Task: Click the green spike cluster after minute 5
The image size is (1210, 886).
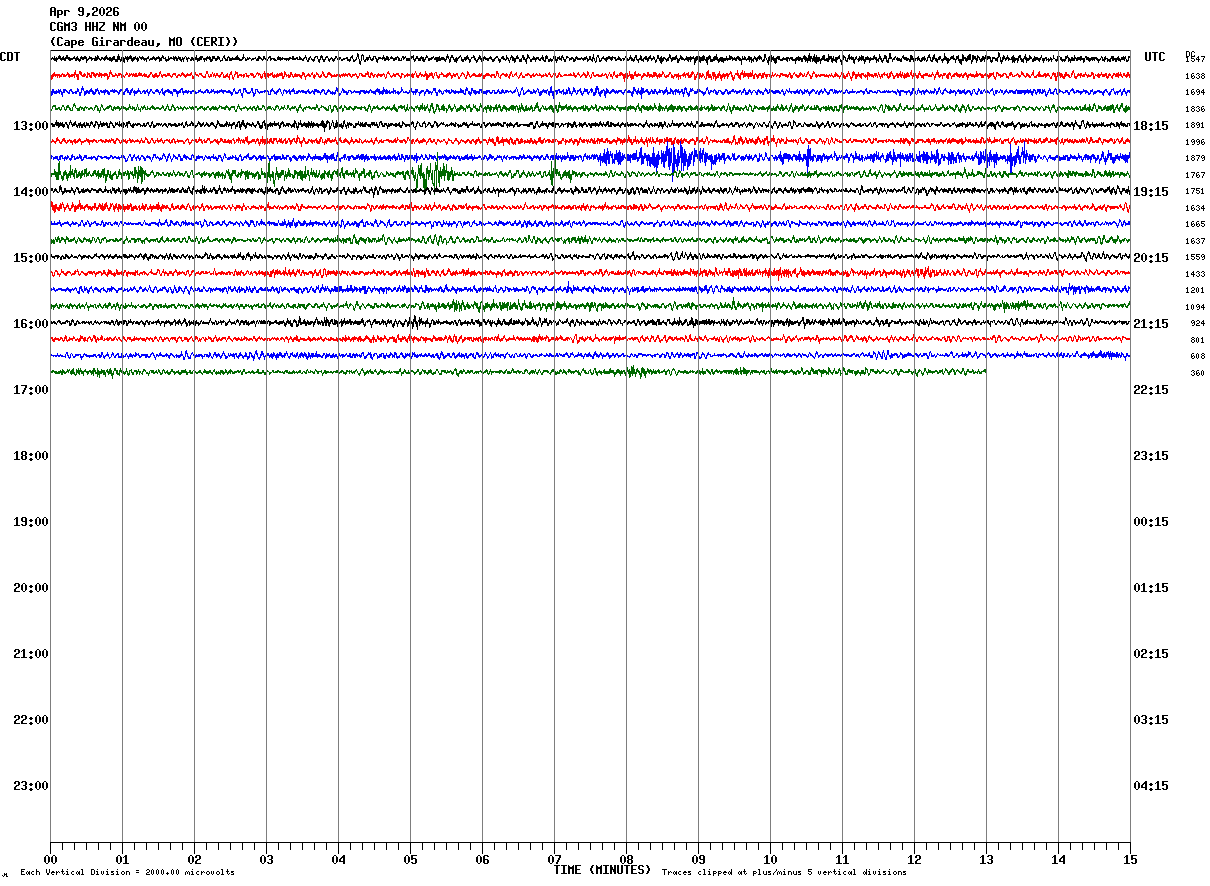Action: point(432,175)
